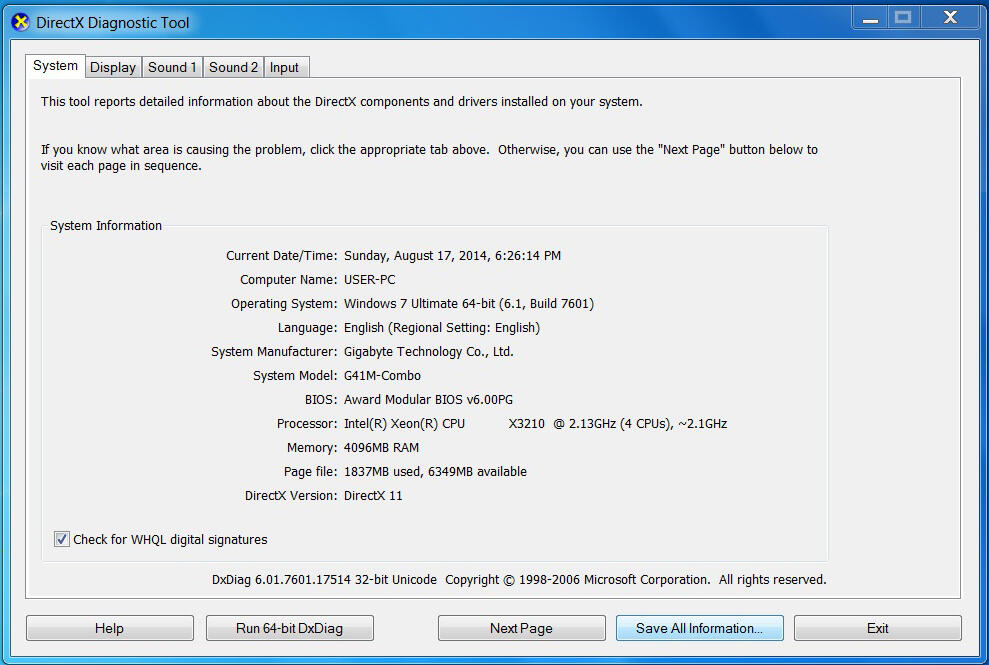Click the disabled maximize button

pyautogui.click(x=903, y=18)
